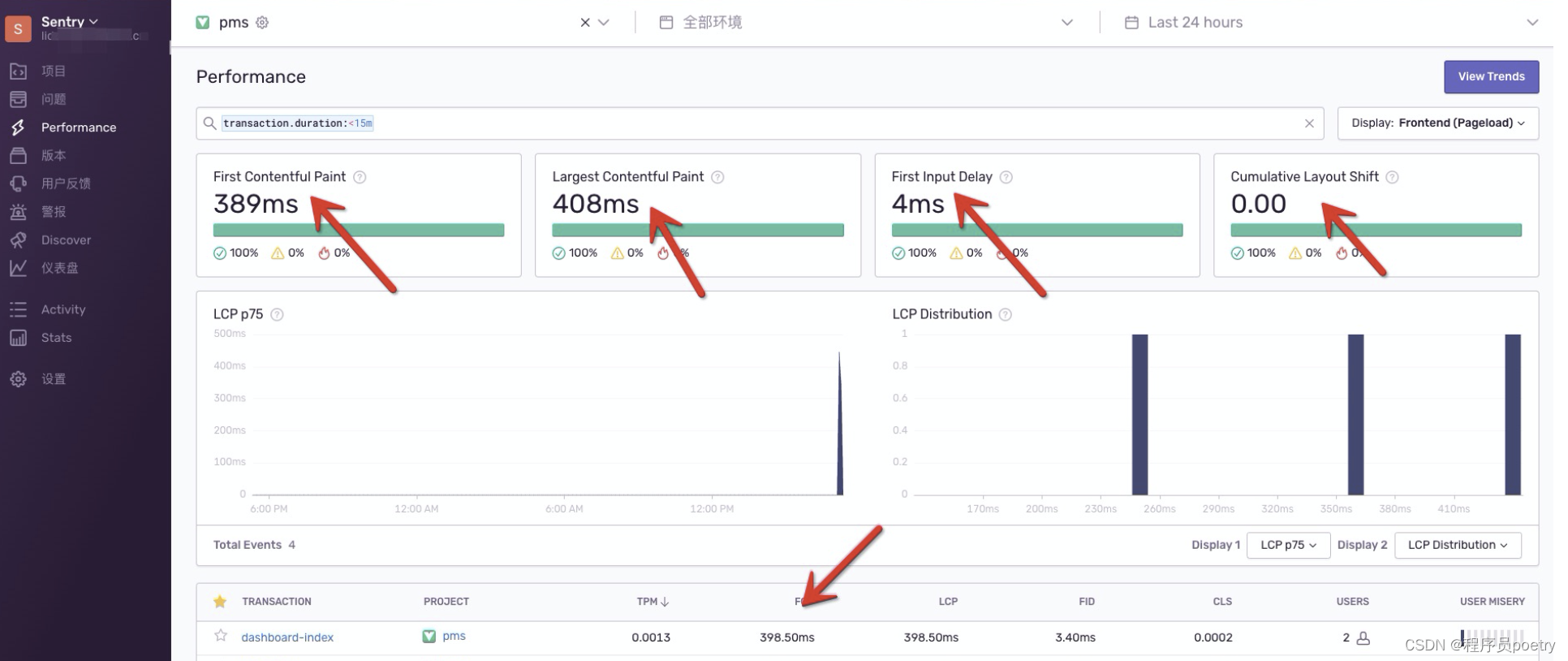Viewport: 1568px width, 661px height.
Task: Open Display: Frontend (Pageload) dropdown
Action: 1438,123
